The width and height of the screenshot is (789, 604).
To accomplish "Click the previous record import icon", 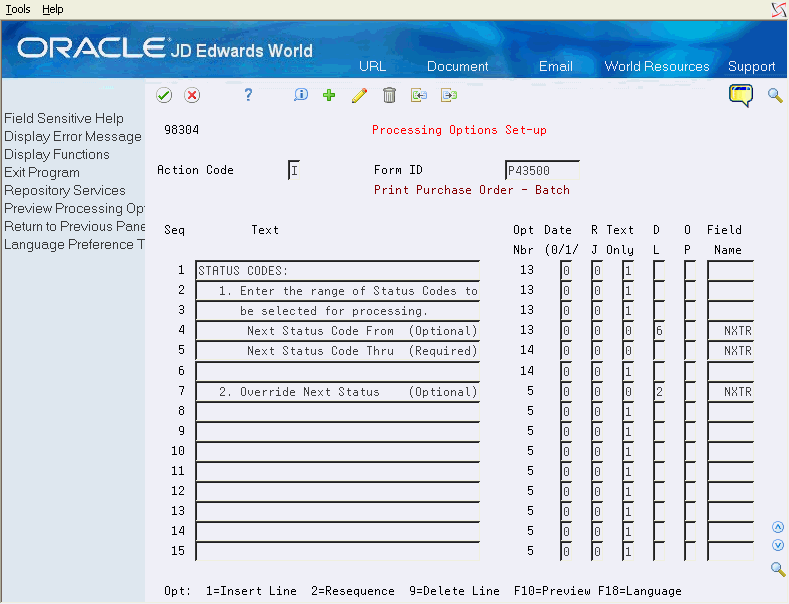I will pyautogui.click(x=419, y=95).
